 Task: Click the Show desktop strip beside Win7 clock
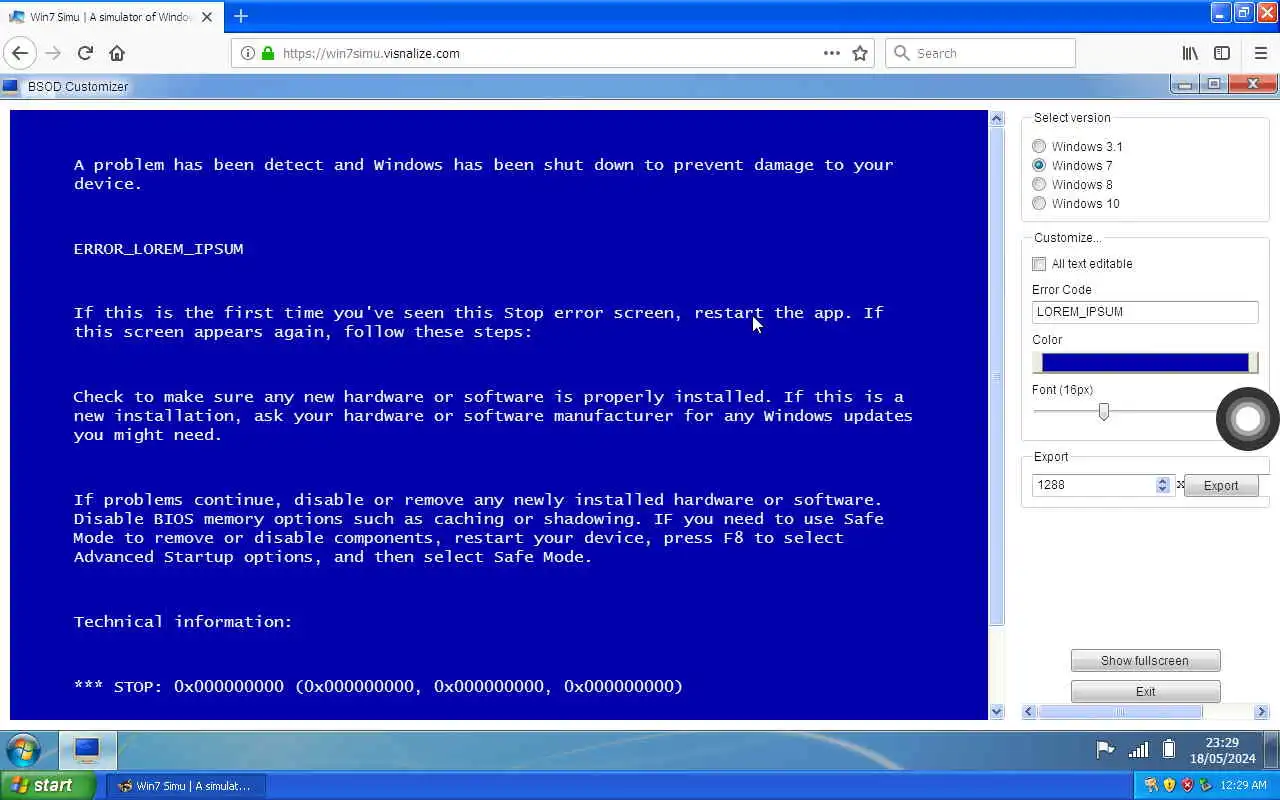[x=1273, y=750]
